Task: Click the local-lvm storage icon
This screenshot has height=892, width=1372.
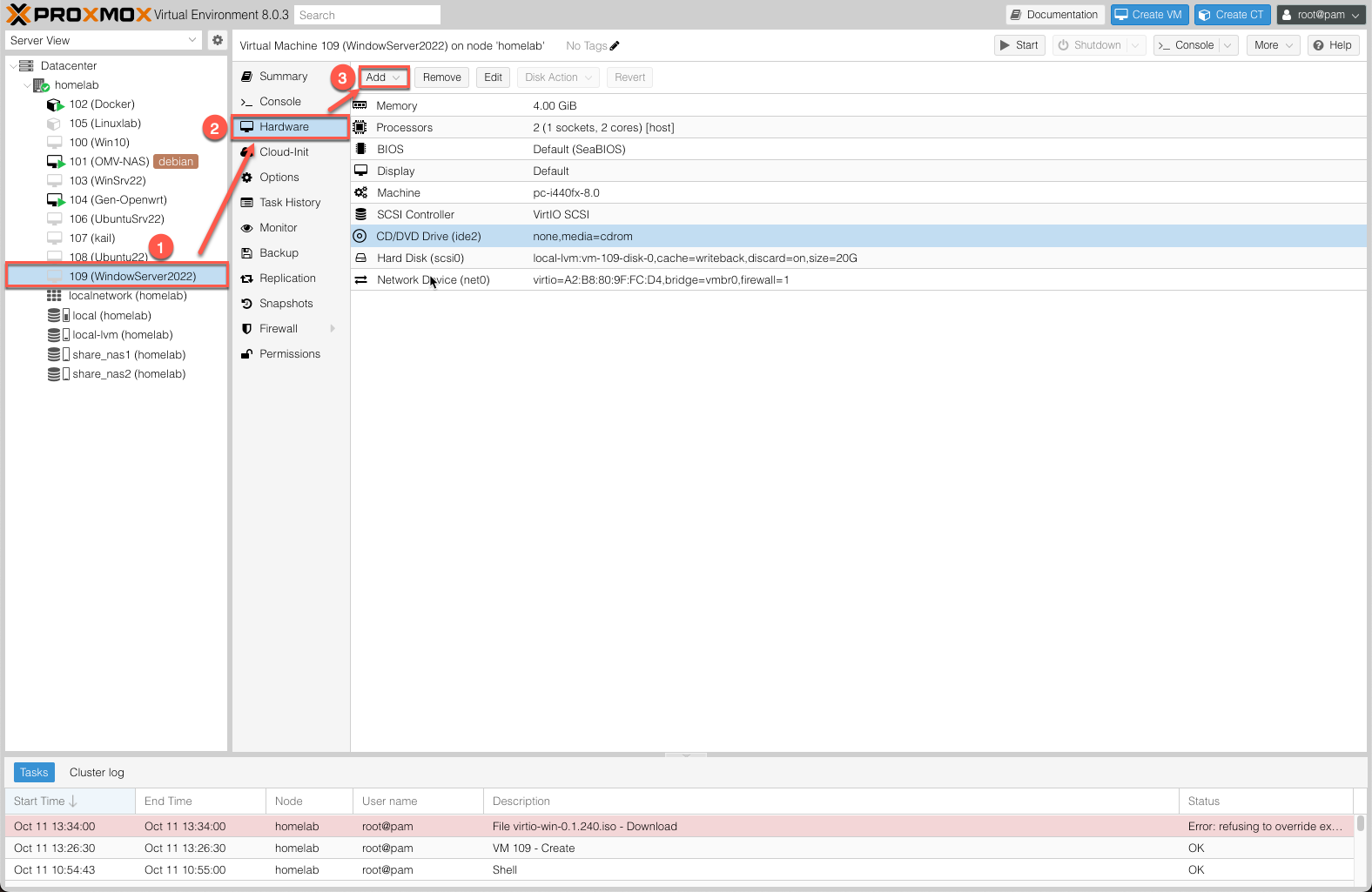Action: pyautogui.click(x=58, y=335)
